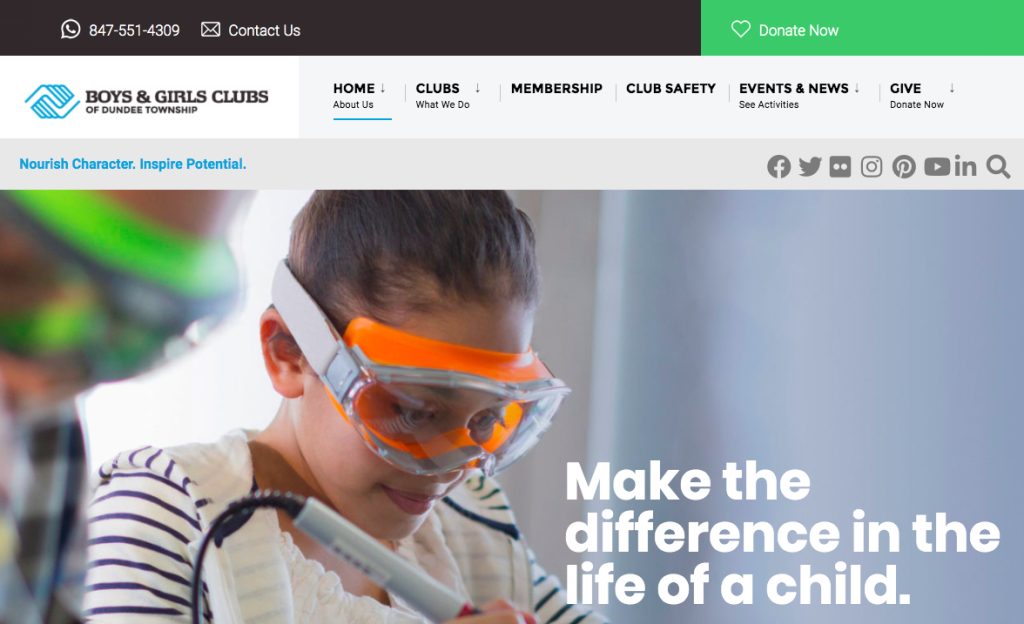The width and height of the screenshot is (1024, 624).
Task: Open the Twitter bird icon
Action: pyautogui.click(x=810, y=166)
